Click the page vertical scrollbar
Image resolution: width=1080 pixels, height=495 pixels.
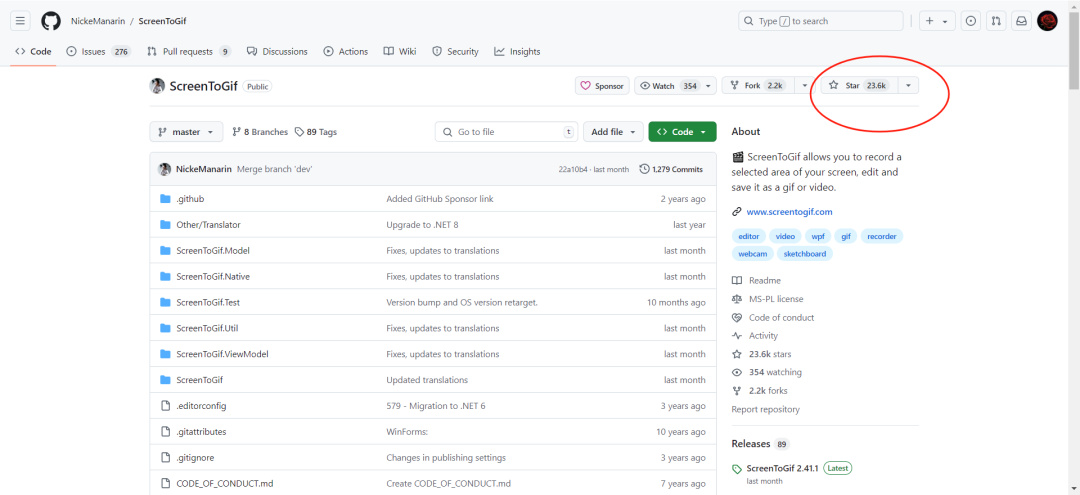[1074, 247]
